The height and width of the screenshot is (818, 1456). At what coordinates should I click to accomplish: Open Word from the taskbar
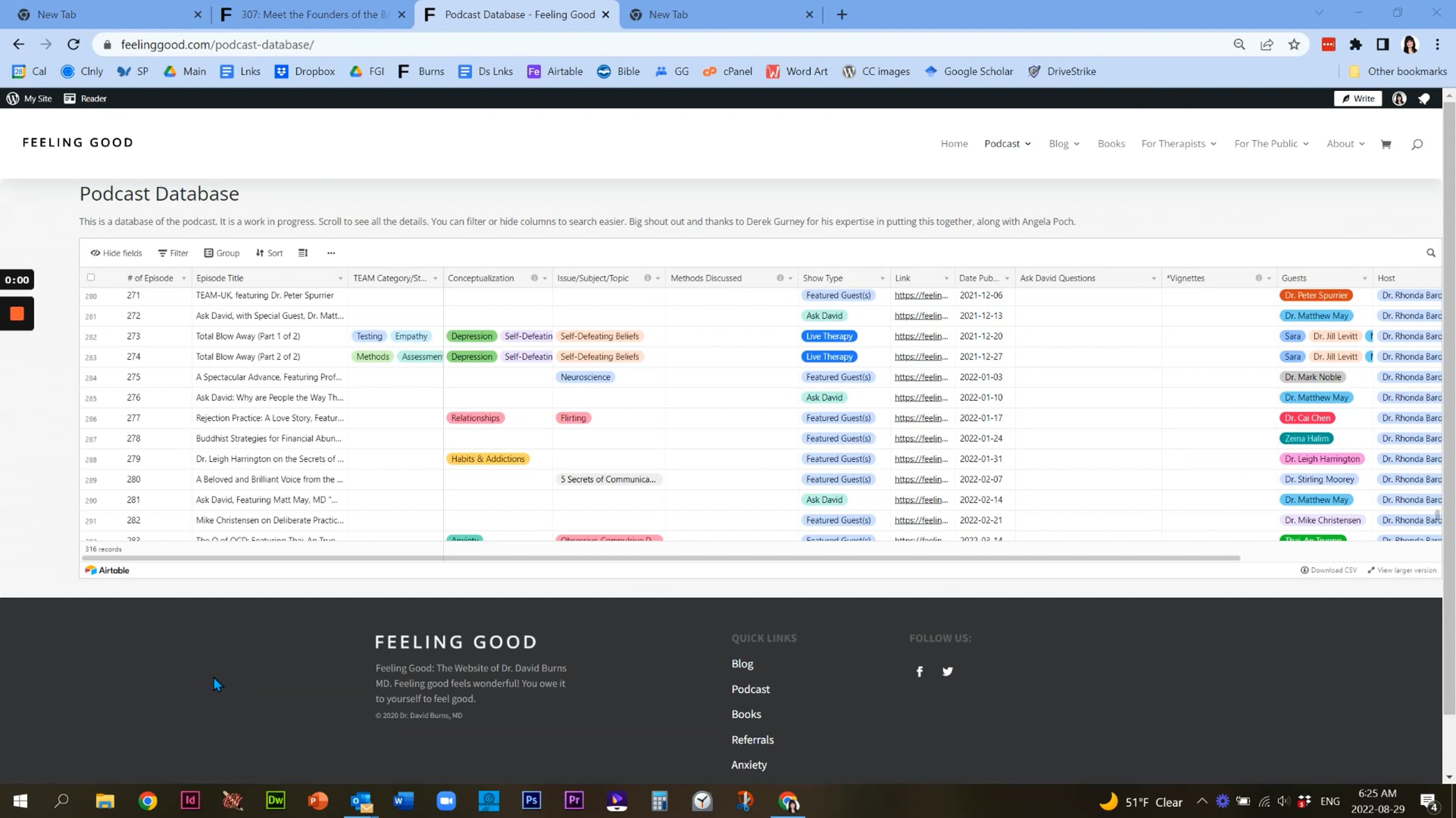403,801
